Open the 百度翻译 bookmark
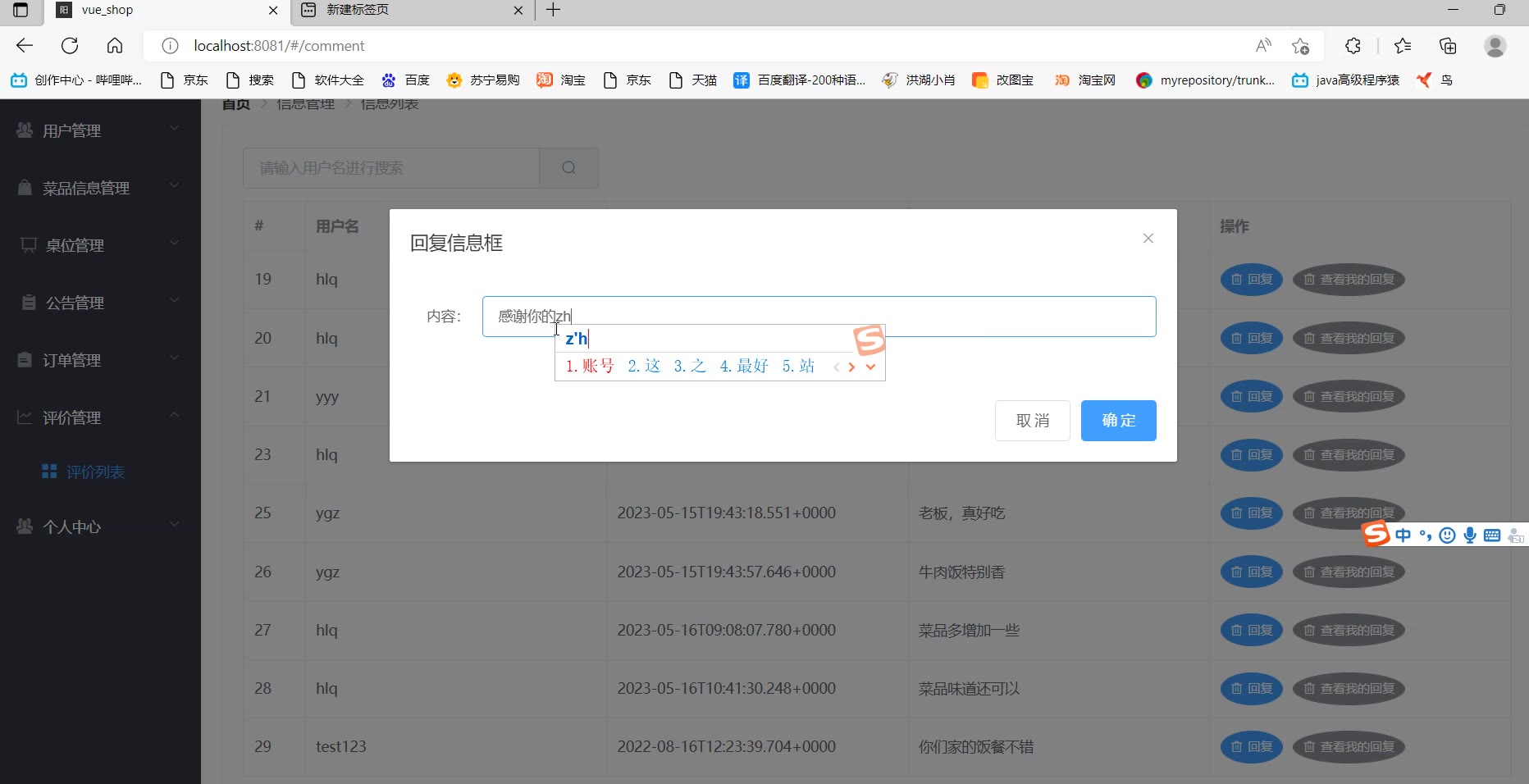 [x=800, y=80]
